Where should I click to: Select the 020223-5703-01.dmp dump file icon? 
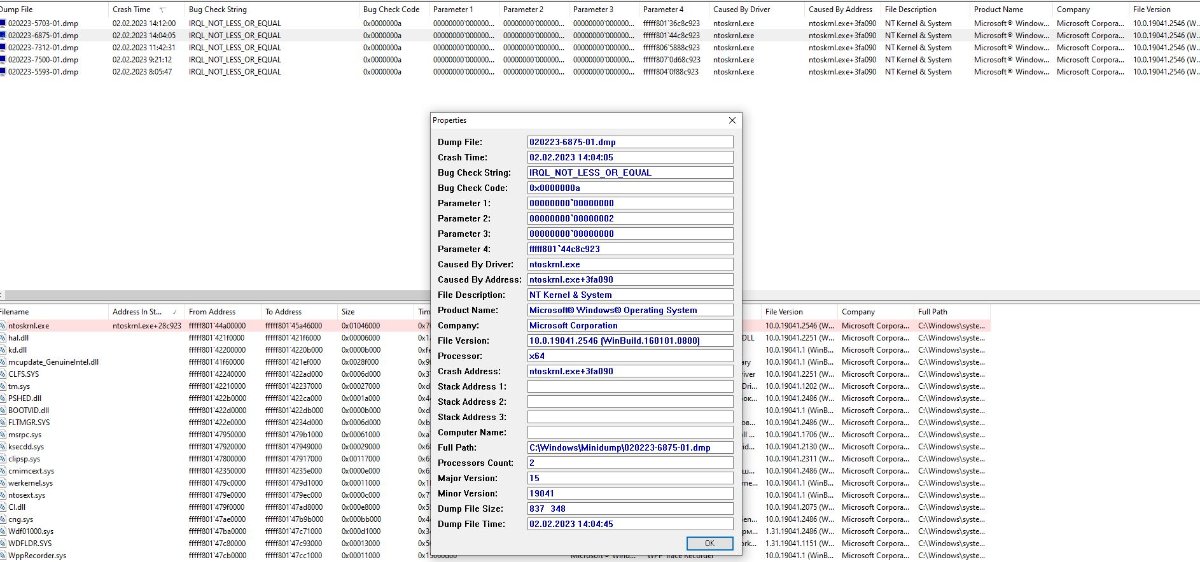[3, 23]
